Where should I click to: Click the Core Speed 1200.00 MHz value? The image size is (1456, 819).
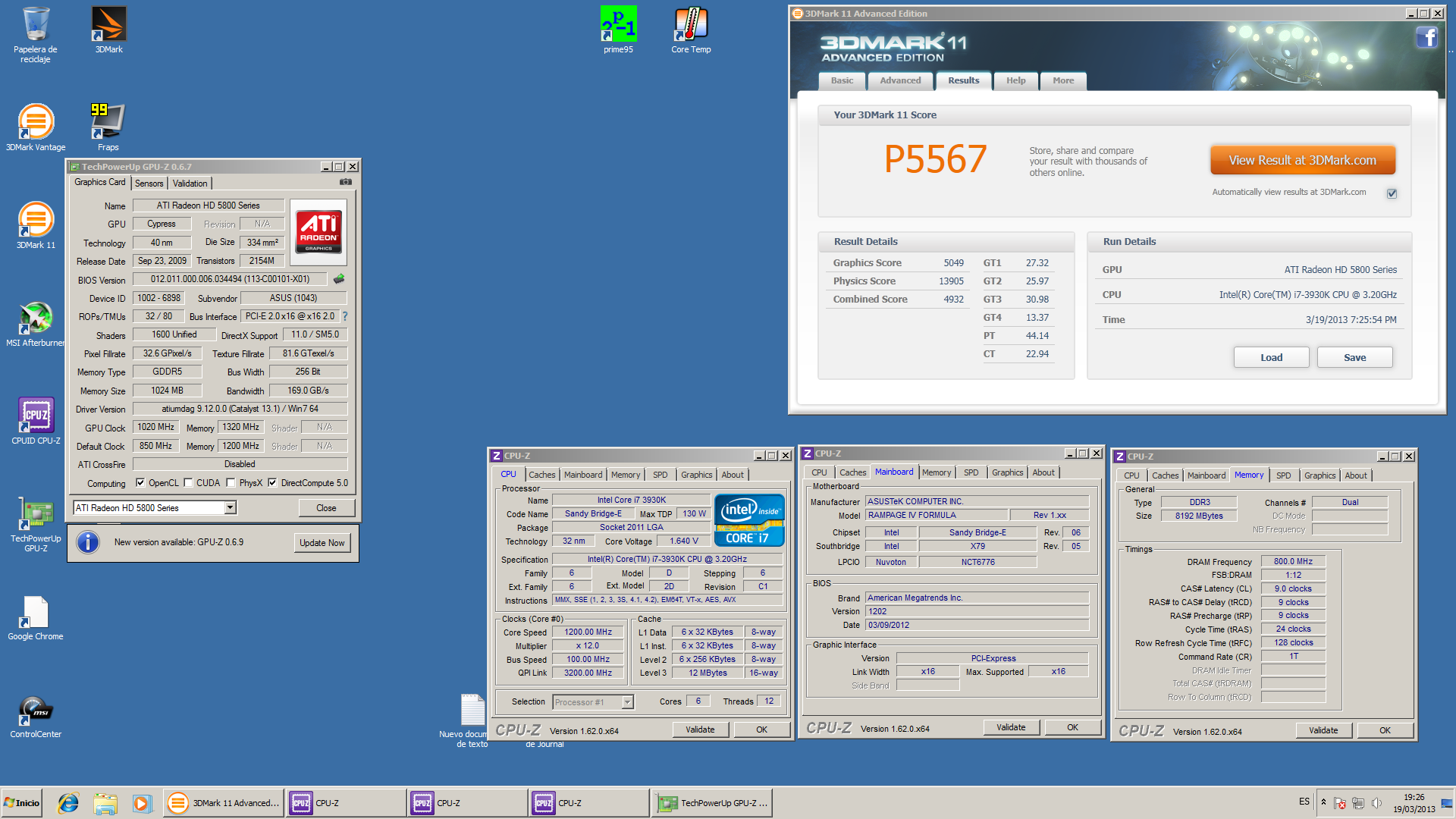(x=588, y=632)
